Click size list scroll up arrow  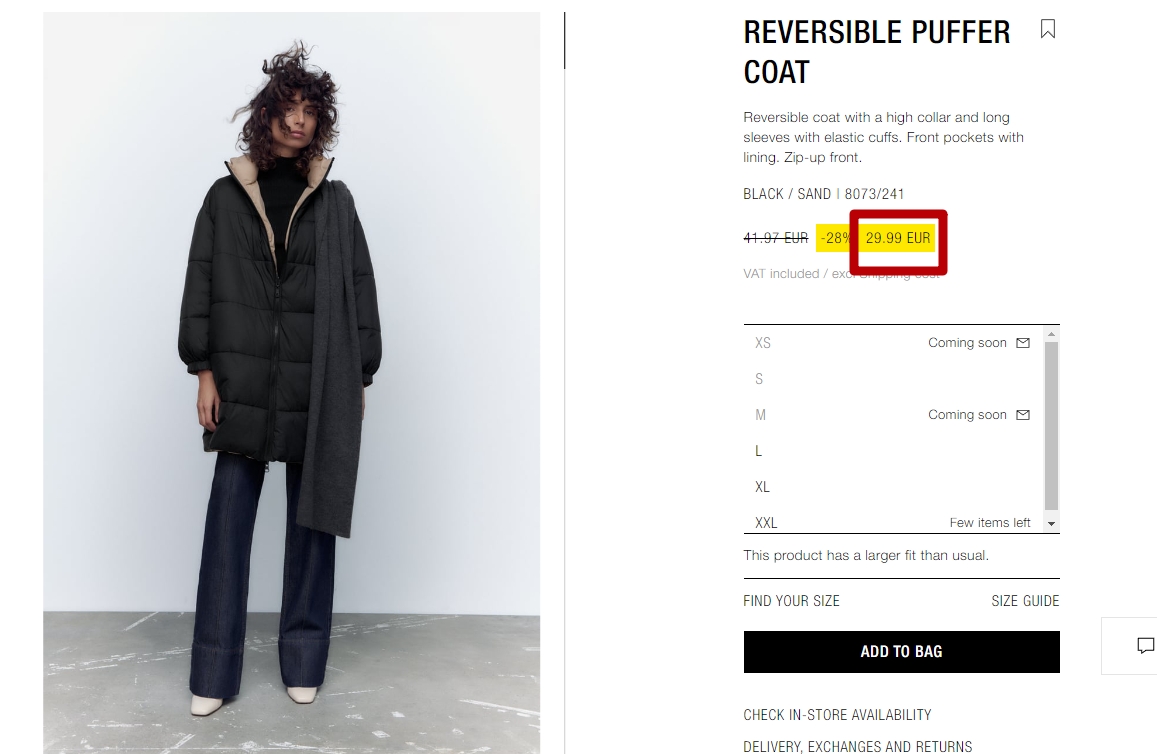coord(1051,334)
